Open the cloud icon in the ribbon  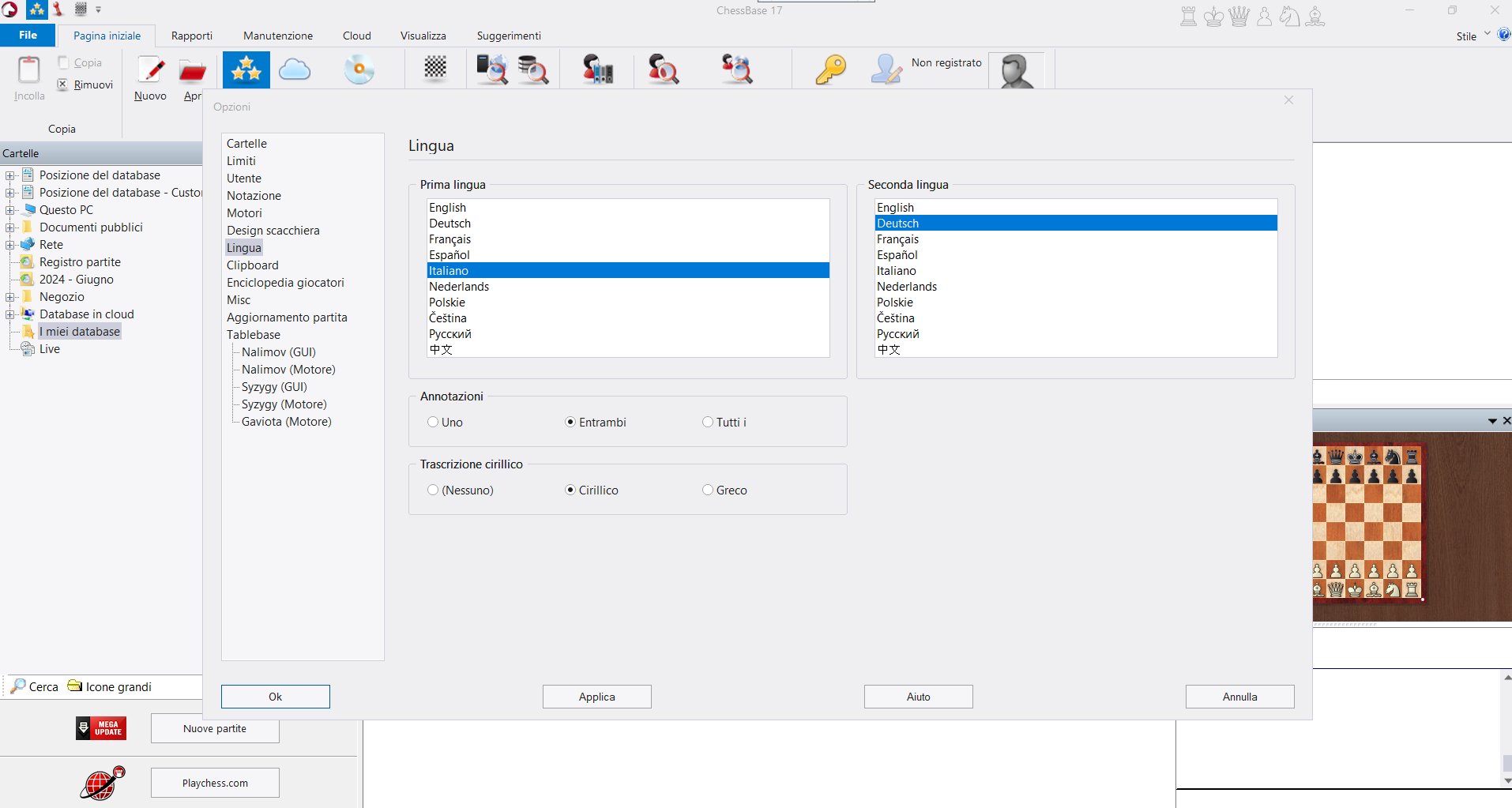(x=295, y=70)
